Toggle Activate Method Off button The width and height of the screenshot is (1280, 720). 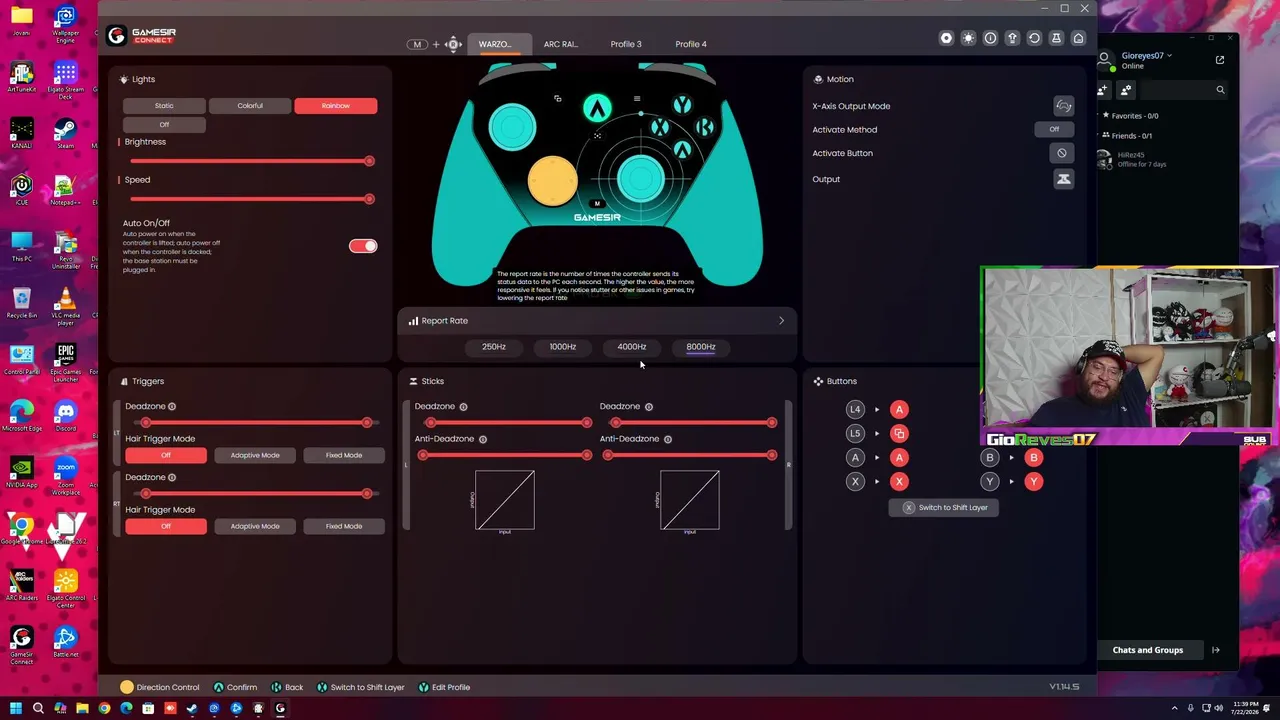1054,129
